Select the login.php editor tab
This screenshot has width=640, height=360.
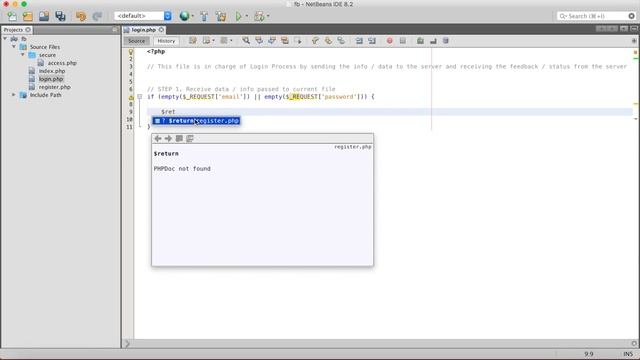point(143,30)
